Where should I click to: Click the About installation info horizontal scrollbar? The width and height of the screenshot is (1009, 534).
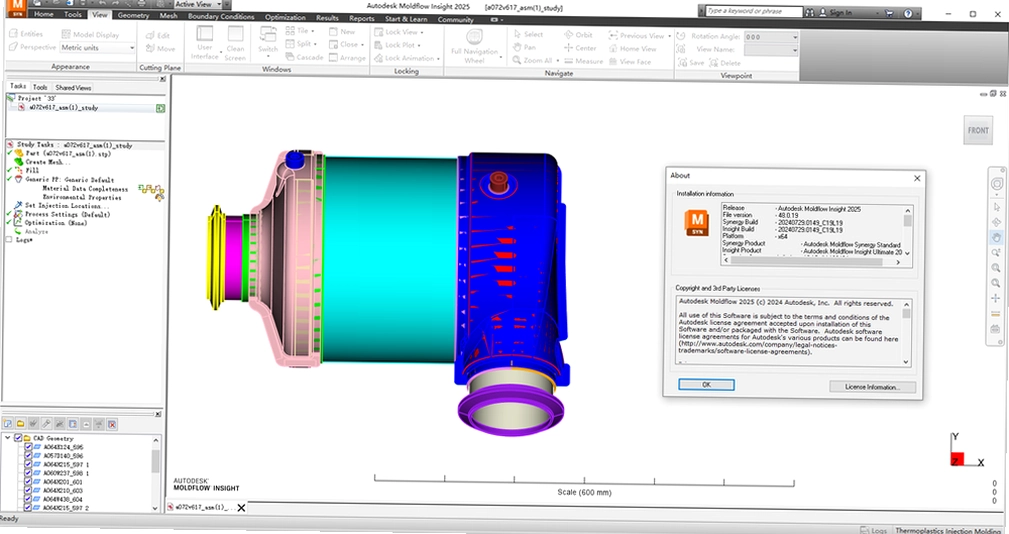(811, 262)
